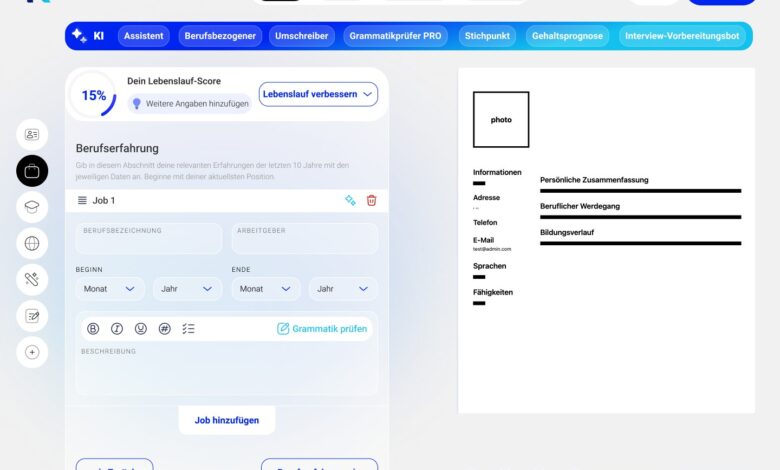
Task: Open the languages globe section
Action: [32, 243]
